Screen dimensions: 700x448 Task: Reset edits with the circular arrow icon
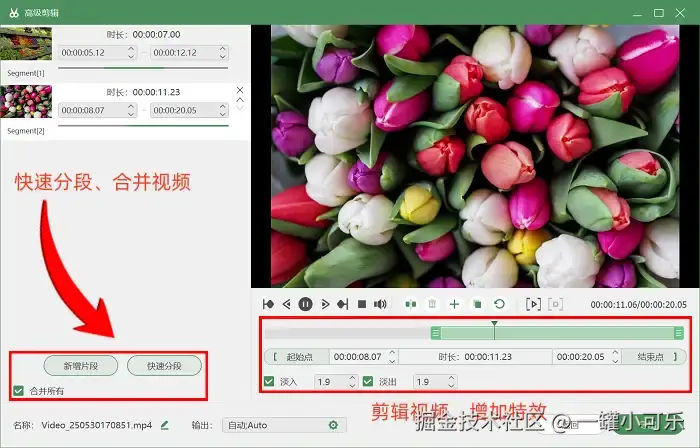click(x=500, y=304)
